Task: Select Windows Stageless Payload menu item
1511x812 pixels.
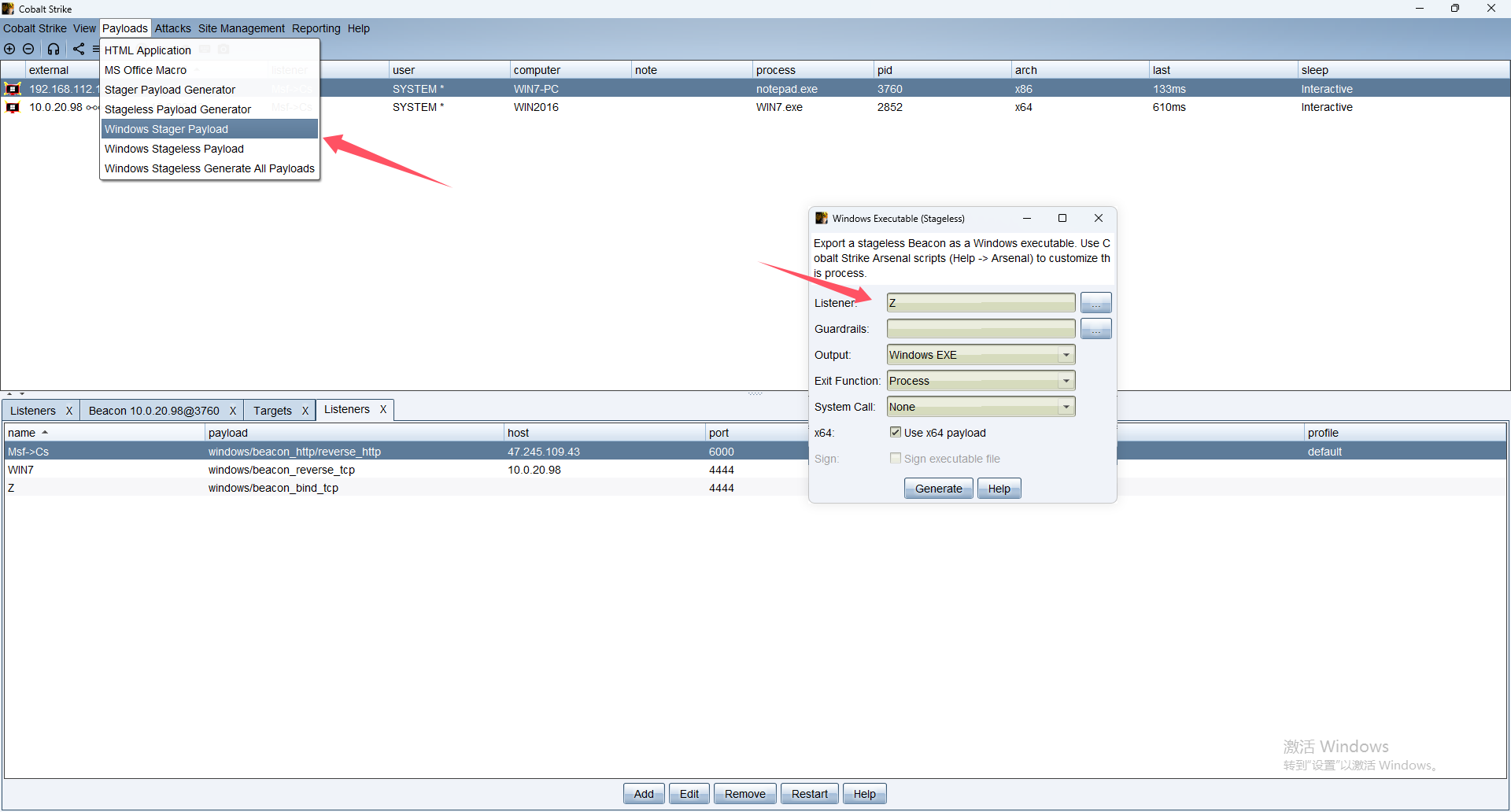Action: coord(209,149)
